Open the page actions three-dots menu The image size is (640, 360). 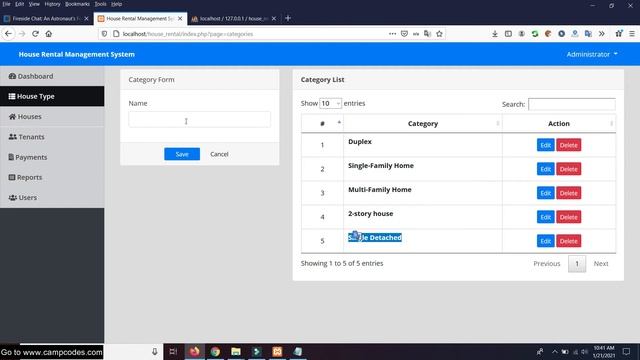(392, 34)
